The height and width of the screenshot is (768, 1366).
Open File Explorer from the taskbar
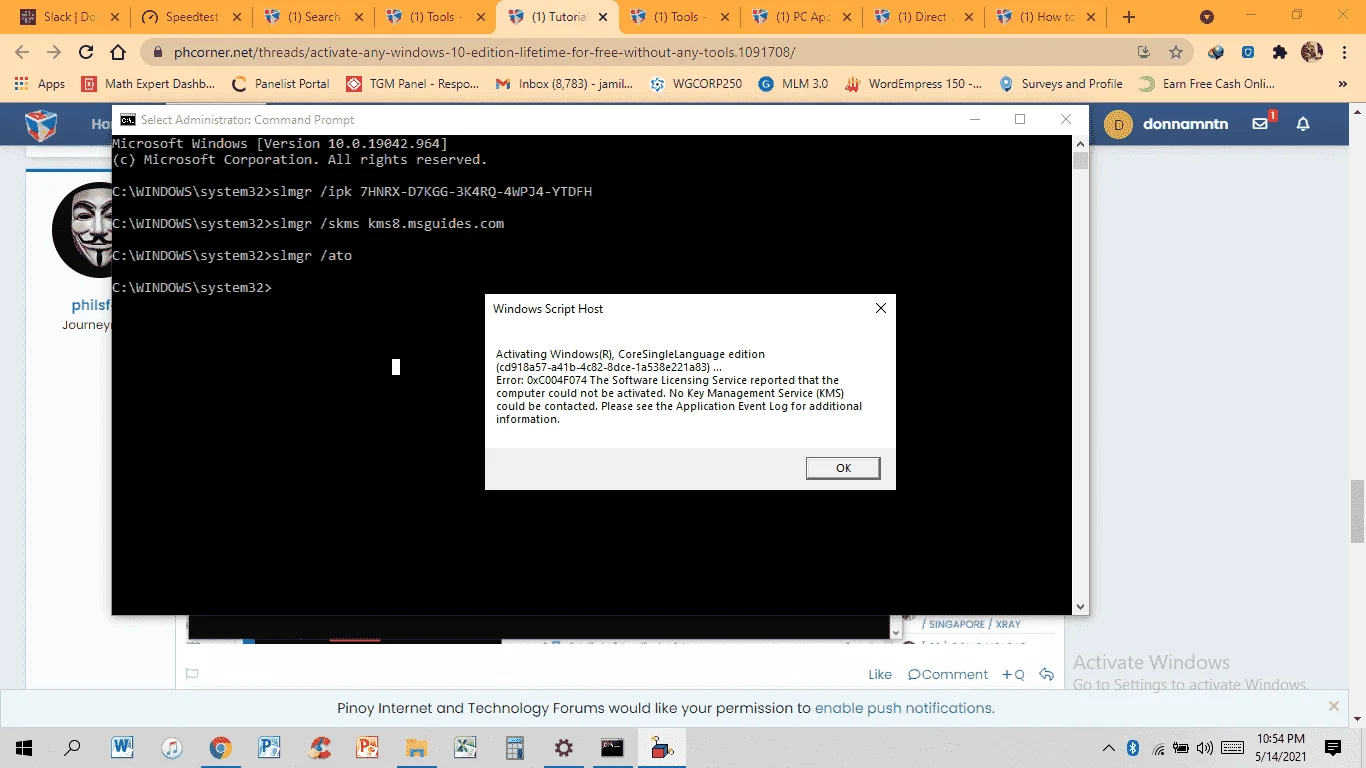[x=417, y=747]
